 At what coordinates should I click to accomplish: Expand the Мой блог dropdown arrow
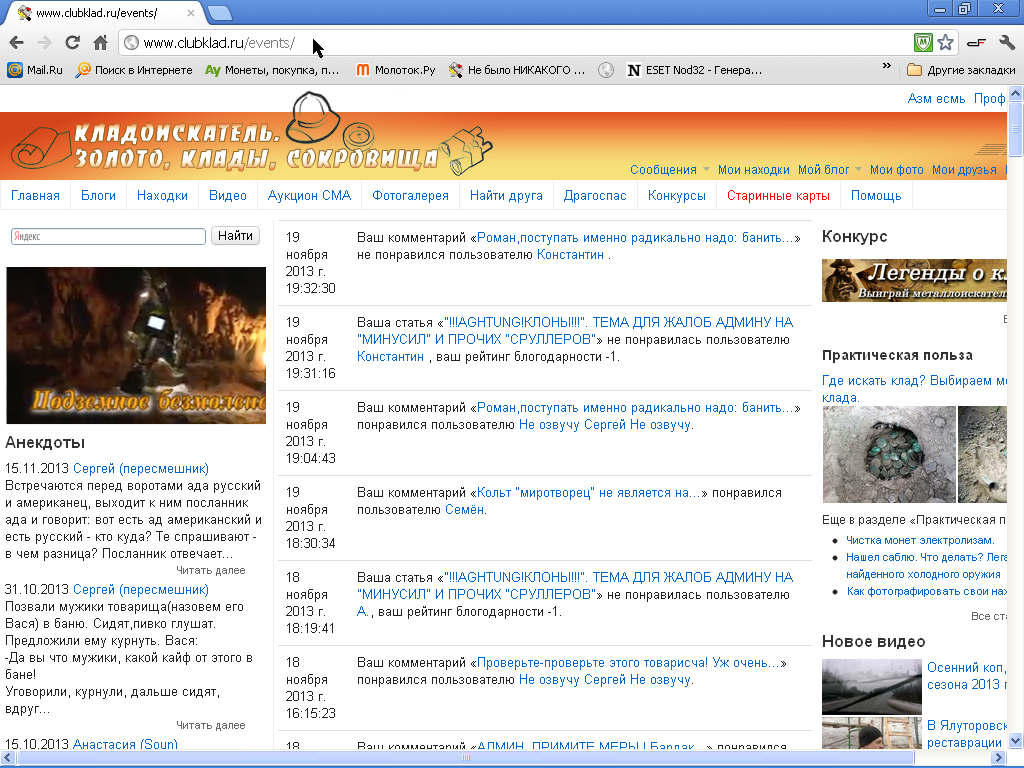pos(858,170)
